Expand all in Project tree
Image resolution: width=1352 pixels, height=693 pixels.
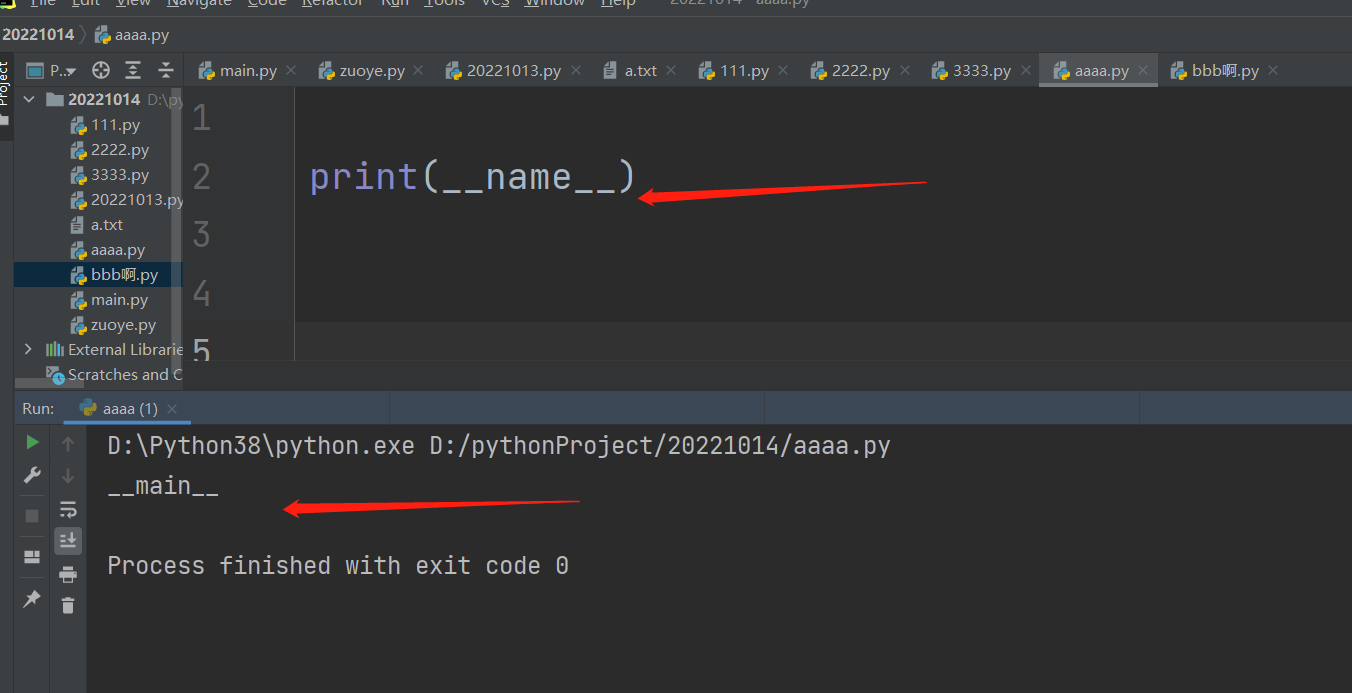click(x=133, y=70)
